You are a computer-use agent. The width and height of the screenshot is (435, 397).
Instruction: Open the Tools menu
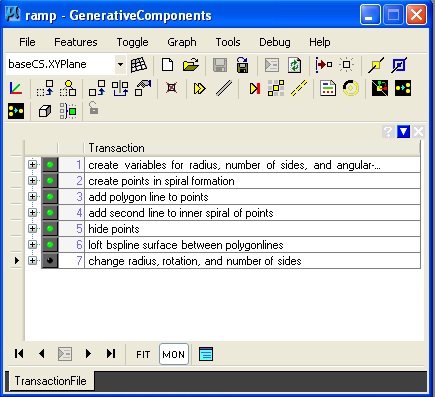pyautogui.click(x=228, y=42)
